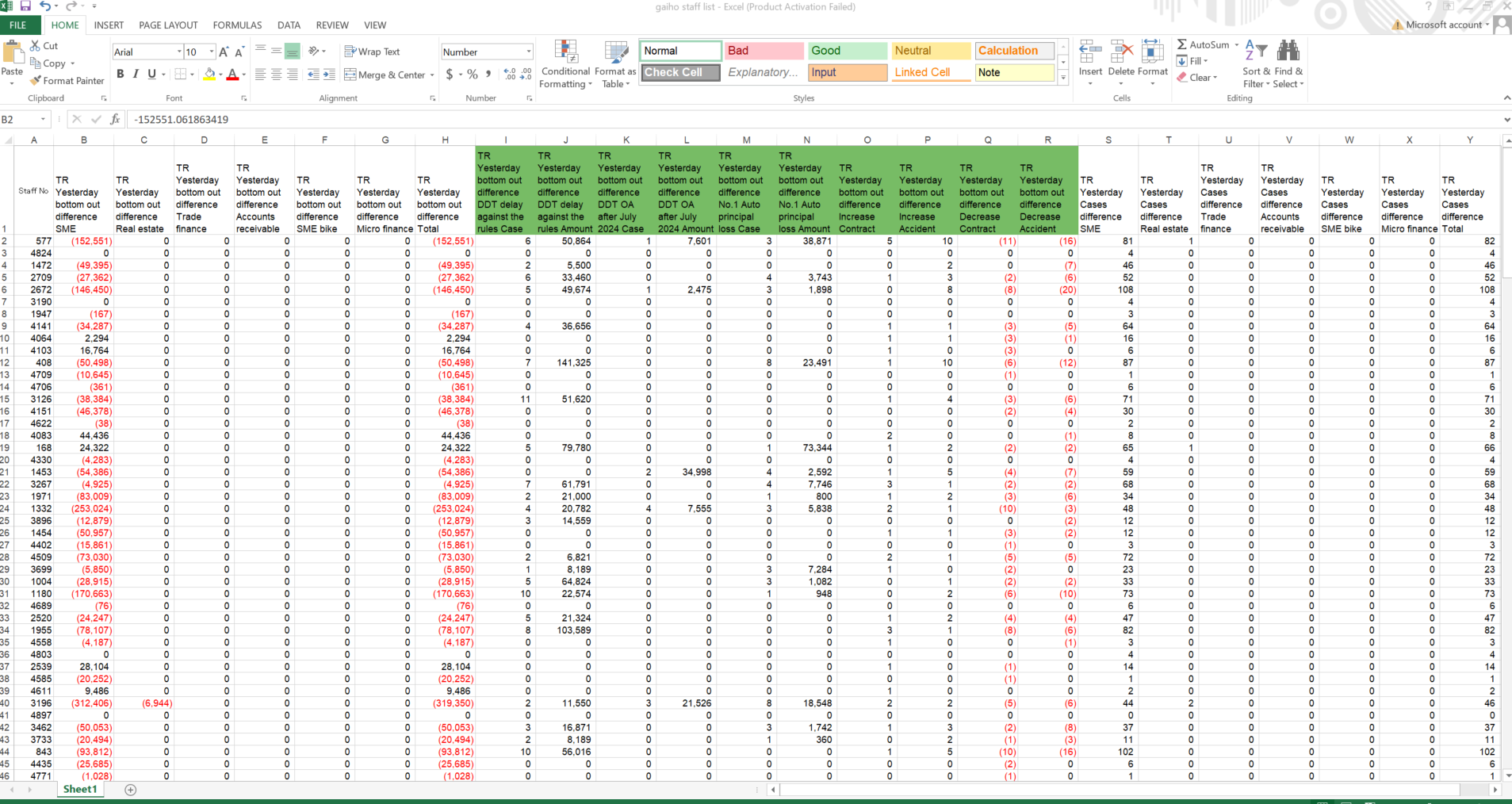
Task: Open the Name Box dropdown arrow
Action: (x=43, y=120)
